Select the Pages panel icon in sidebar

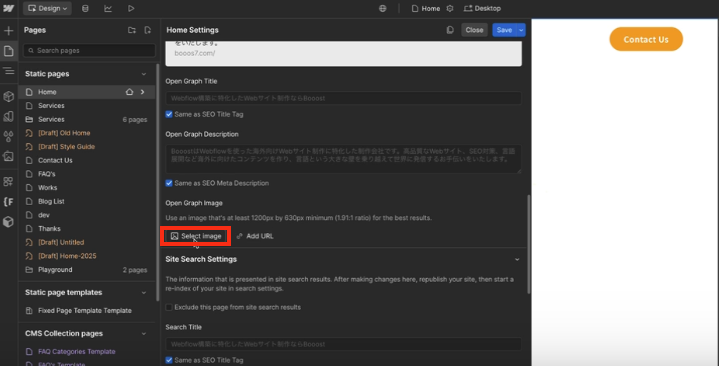click(x=8, y=51)
